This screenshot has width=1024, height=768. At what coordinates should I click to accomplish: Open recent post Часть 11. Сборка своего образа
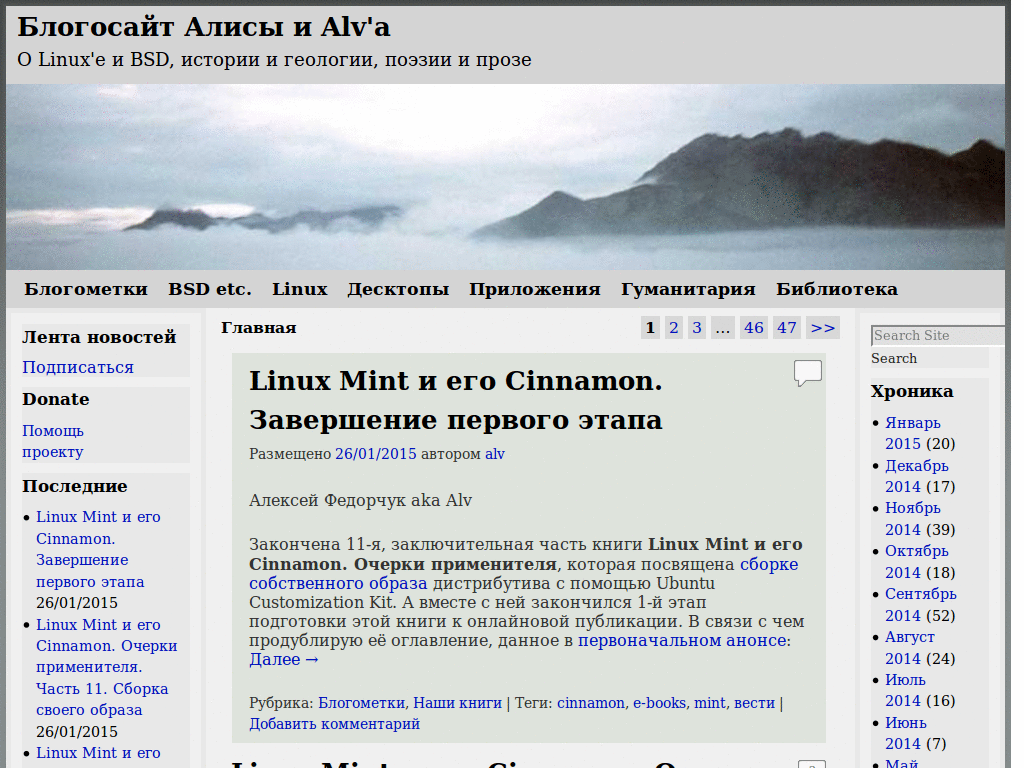(x=106, y=667)
